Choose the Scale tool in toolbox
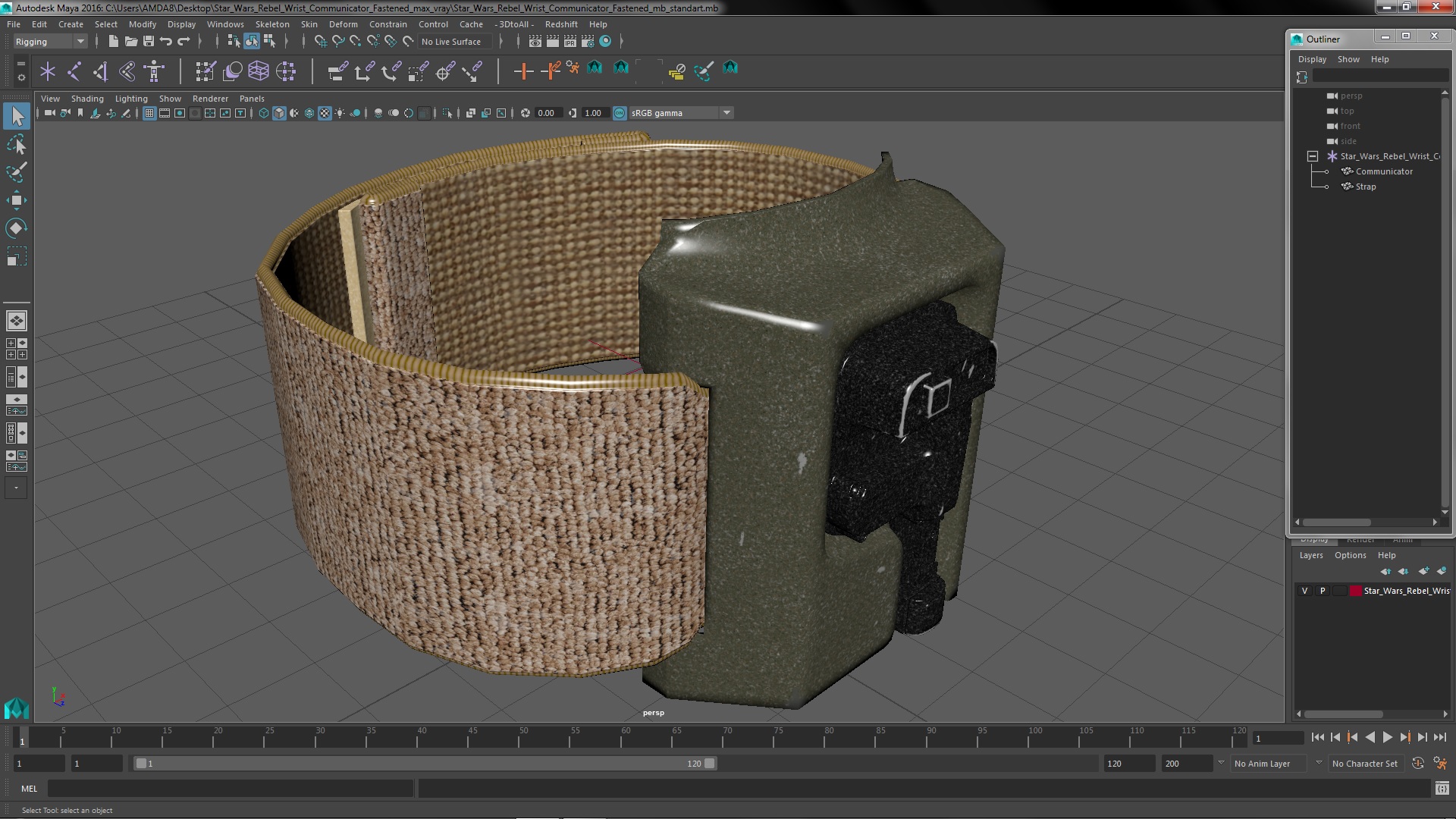Image resolution: width=1456 pixels, height=819 pixels. click(17, 256)
